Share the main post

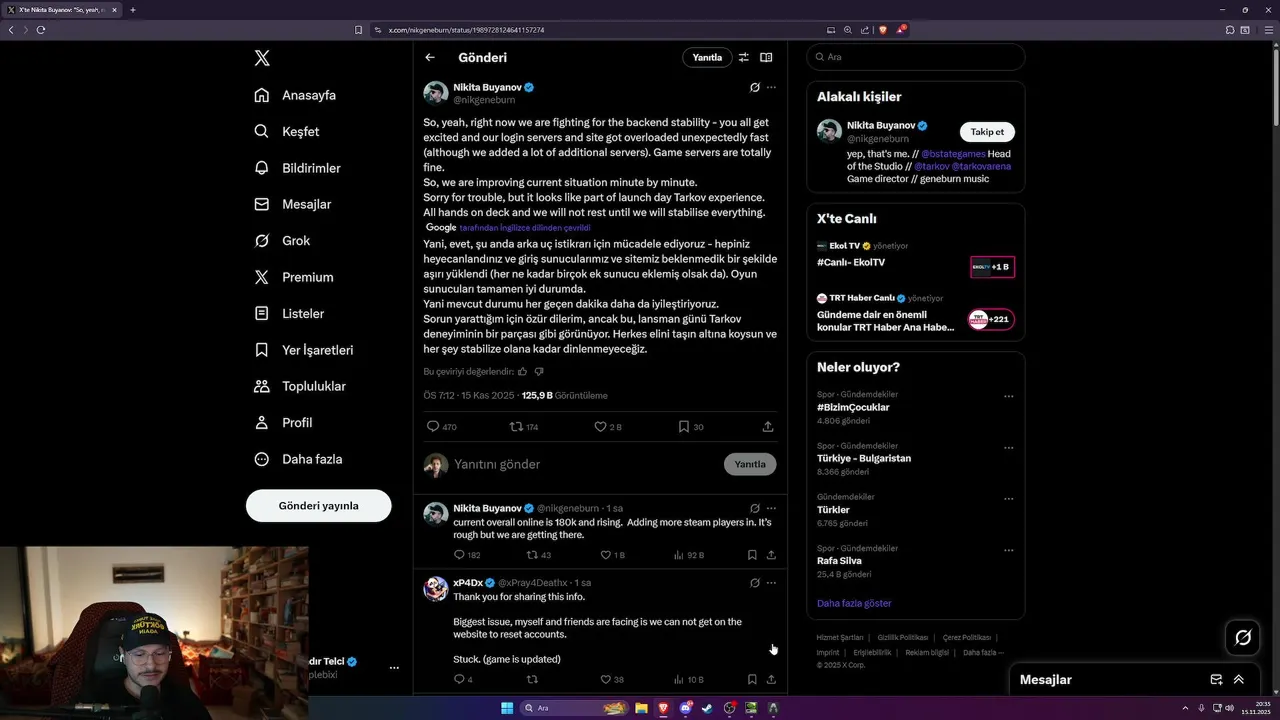pyautogui.click(x=768, y=426)
